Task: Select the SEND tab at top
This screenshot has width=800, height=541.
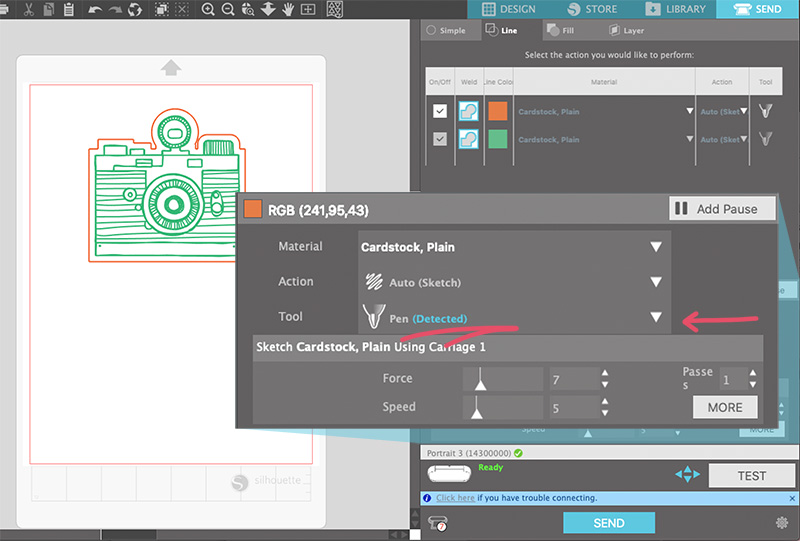Action: click(x=758, y=9)
